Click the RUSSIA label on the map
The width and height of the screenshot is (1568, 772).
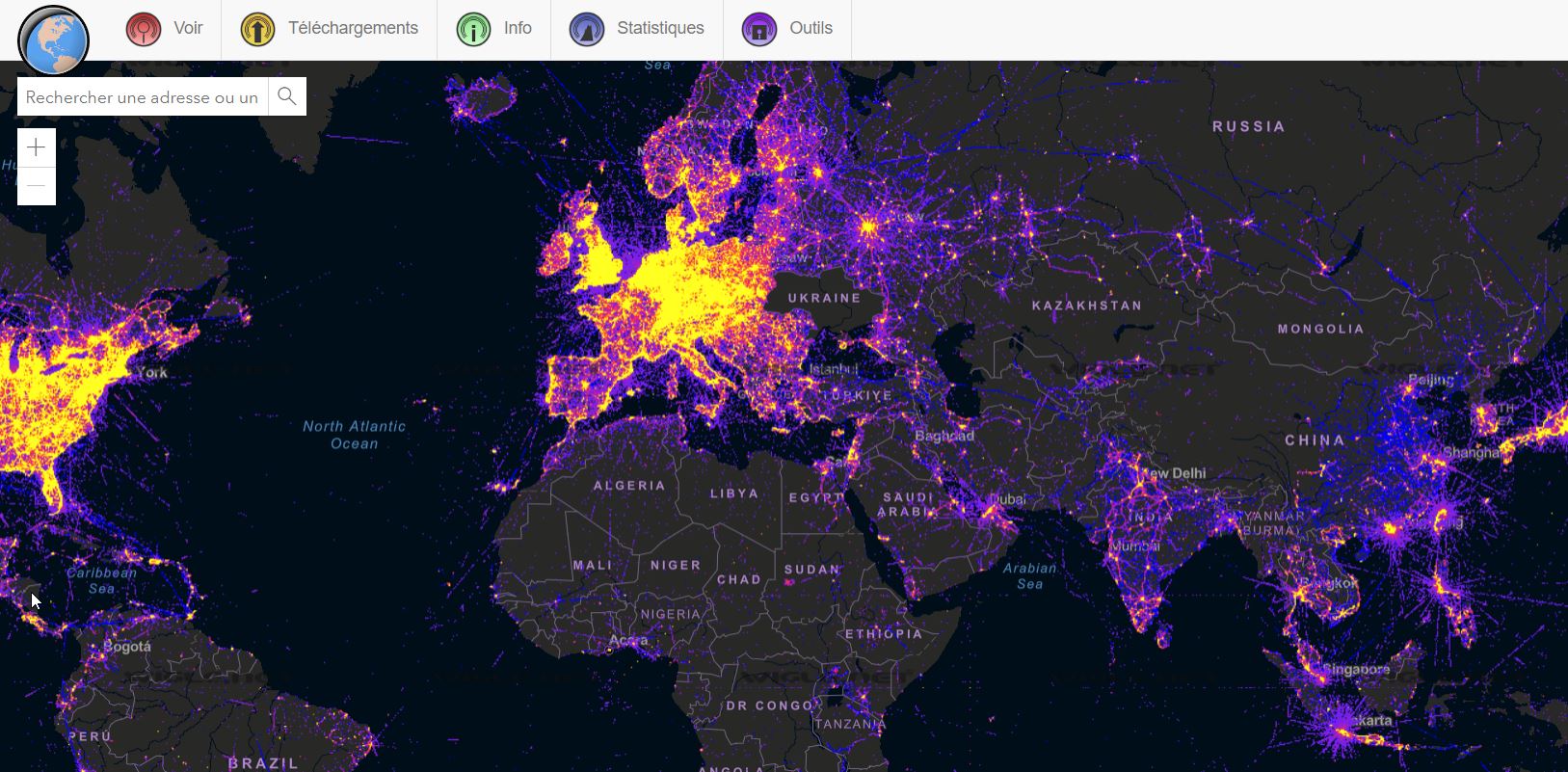click(x=1248, y=126)
